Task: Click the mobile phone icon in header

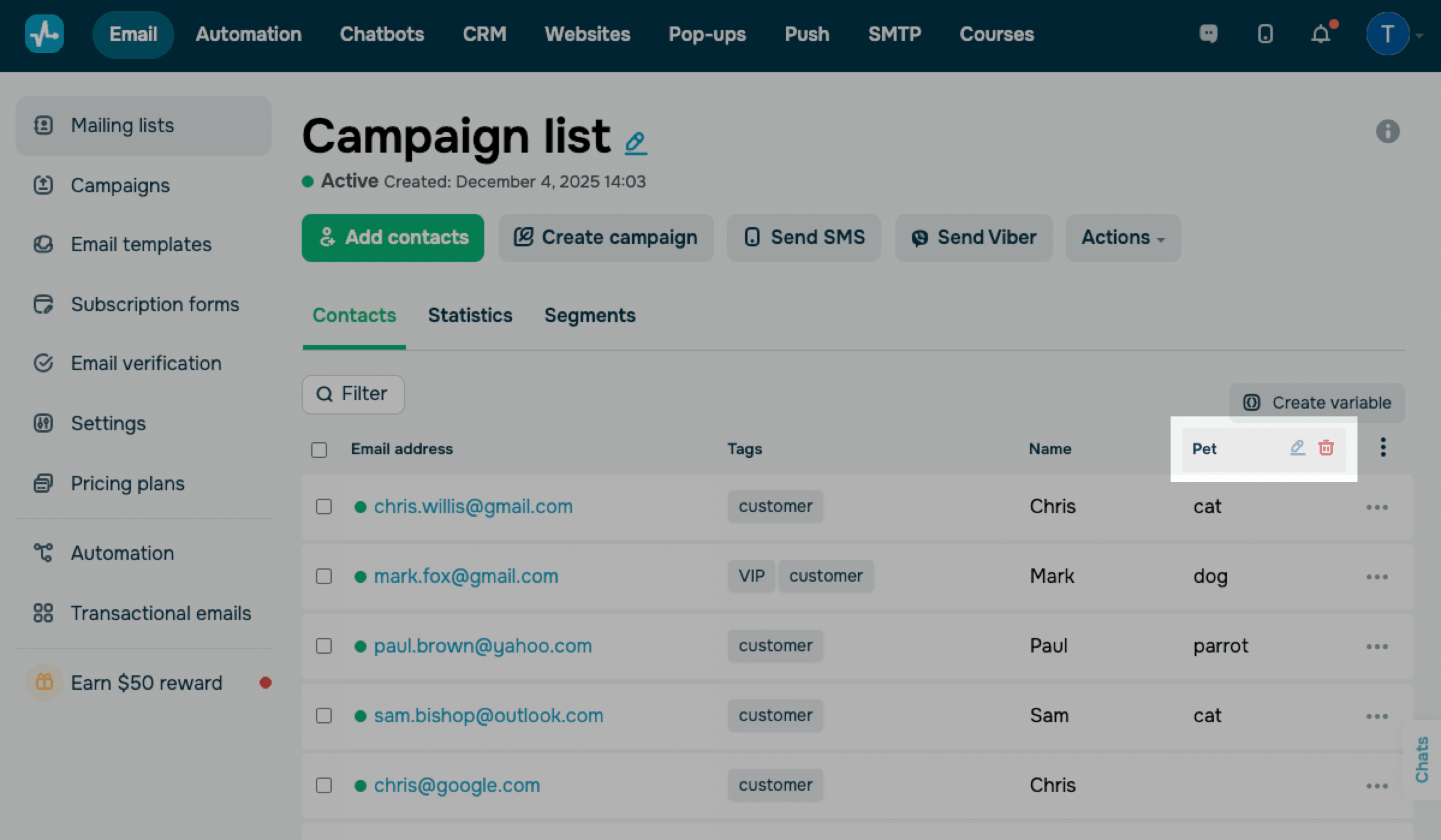Action: (1265, 34)
